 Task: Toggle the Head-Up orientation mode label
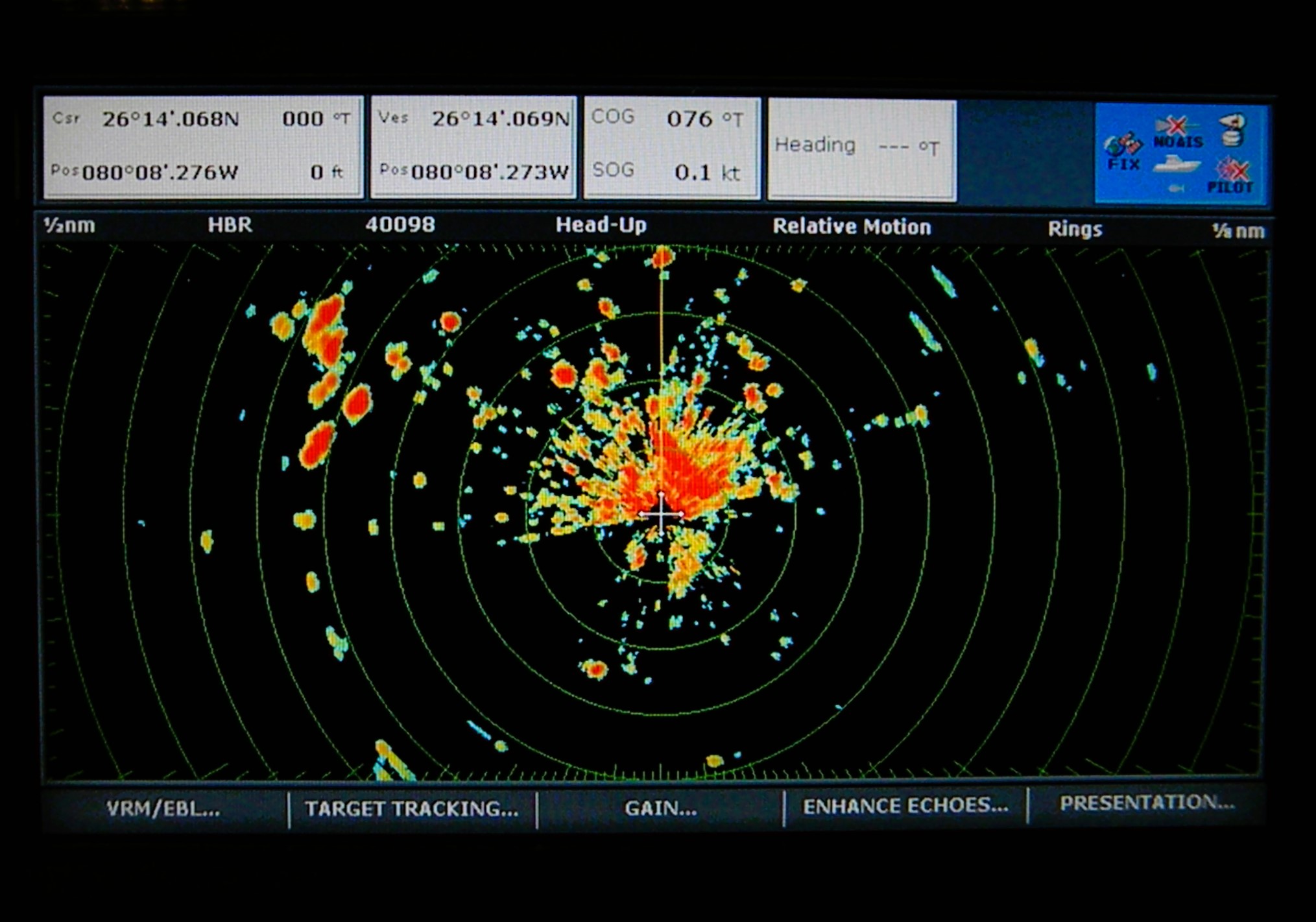pos(601,225)
